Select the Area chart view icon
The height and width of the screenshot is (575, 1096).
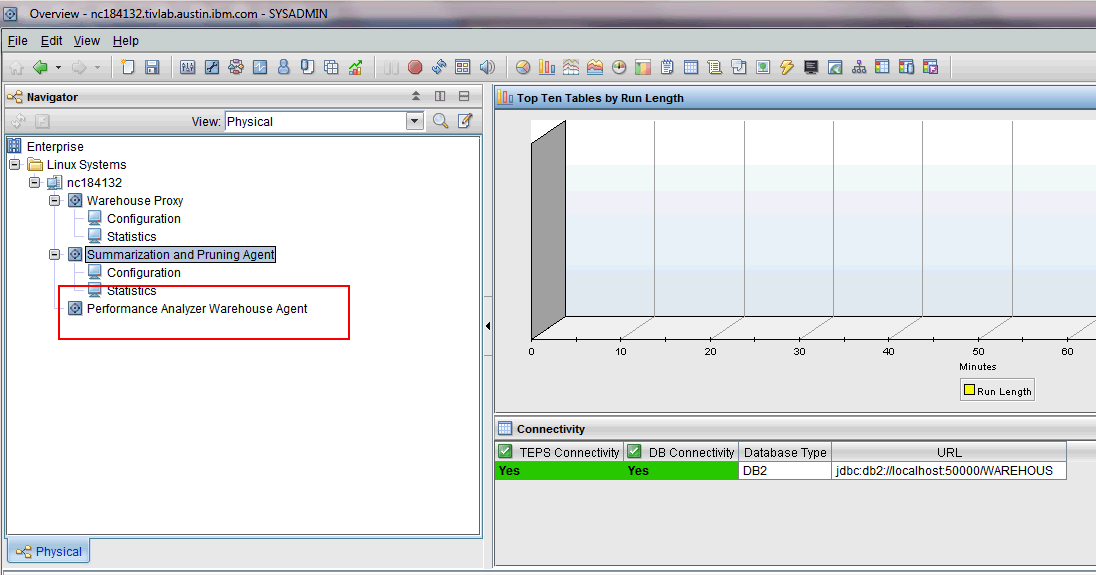point(595,67)
